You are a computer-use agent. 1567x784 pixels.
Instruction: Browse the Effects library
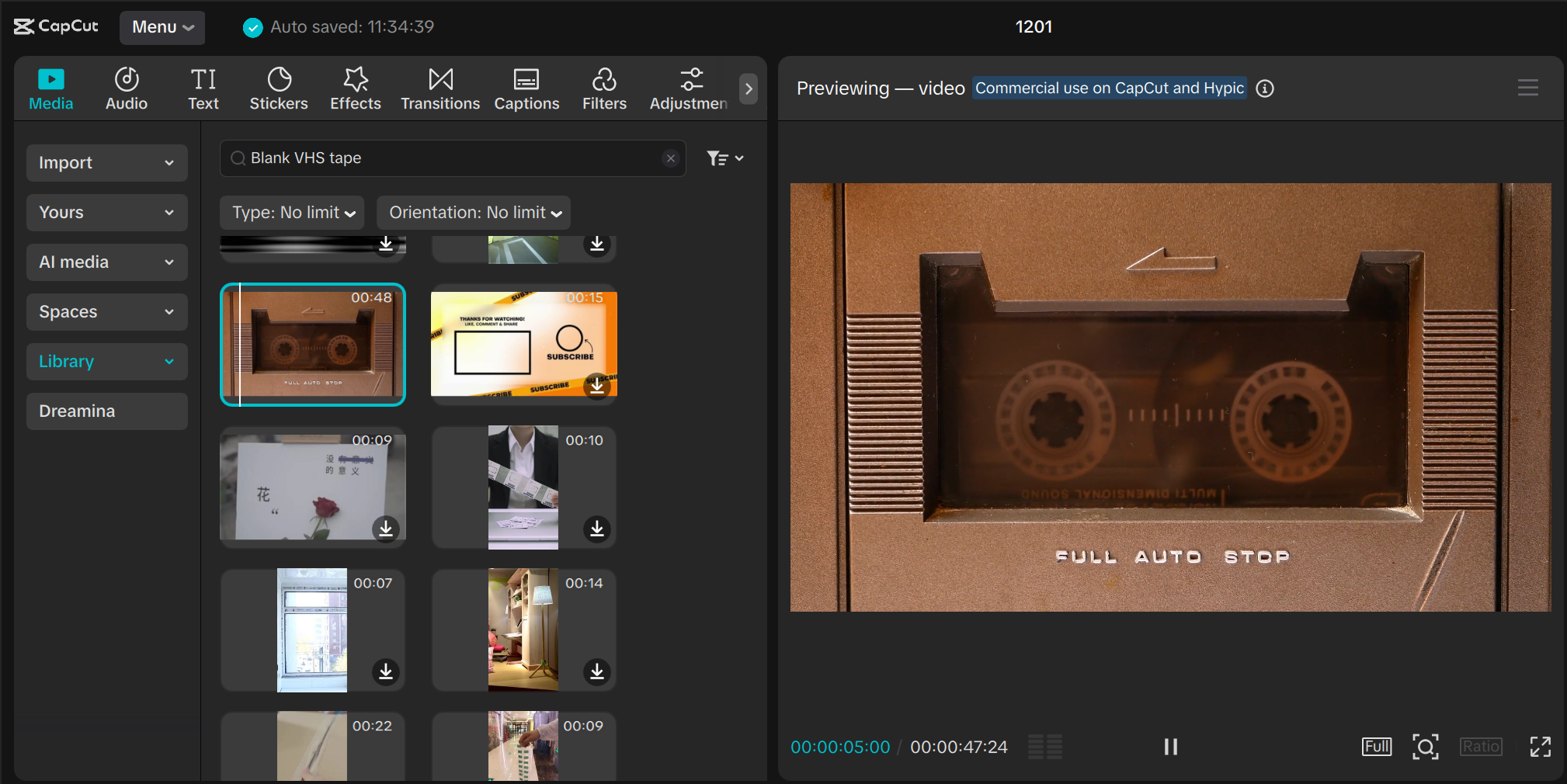point(355,88)
